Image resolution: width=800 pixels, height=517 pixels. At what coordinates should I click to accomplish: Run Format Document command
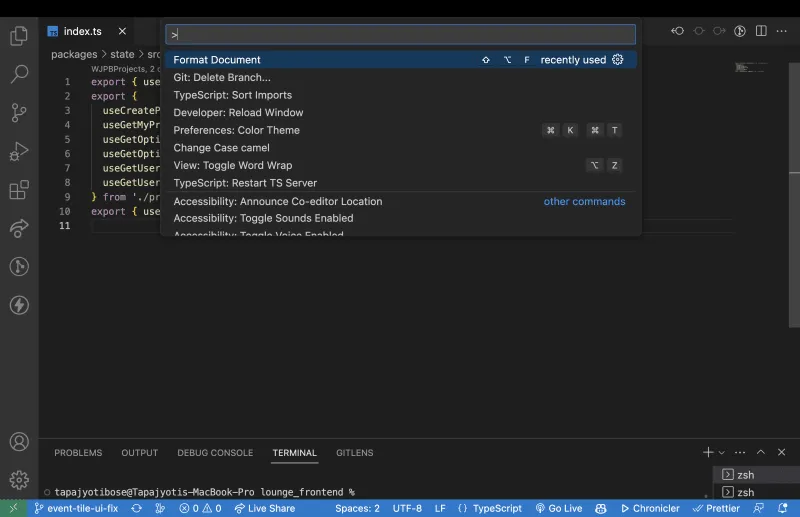(x=401, y=60)
